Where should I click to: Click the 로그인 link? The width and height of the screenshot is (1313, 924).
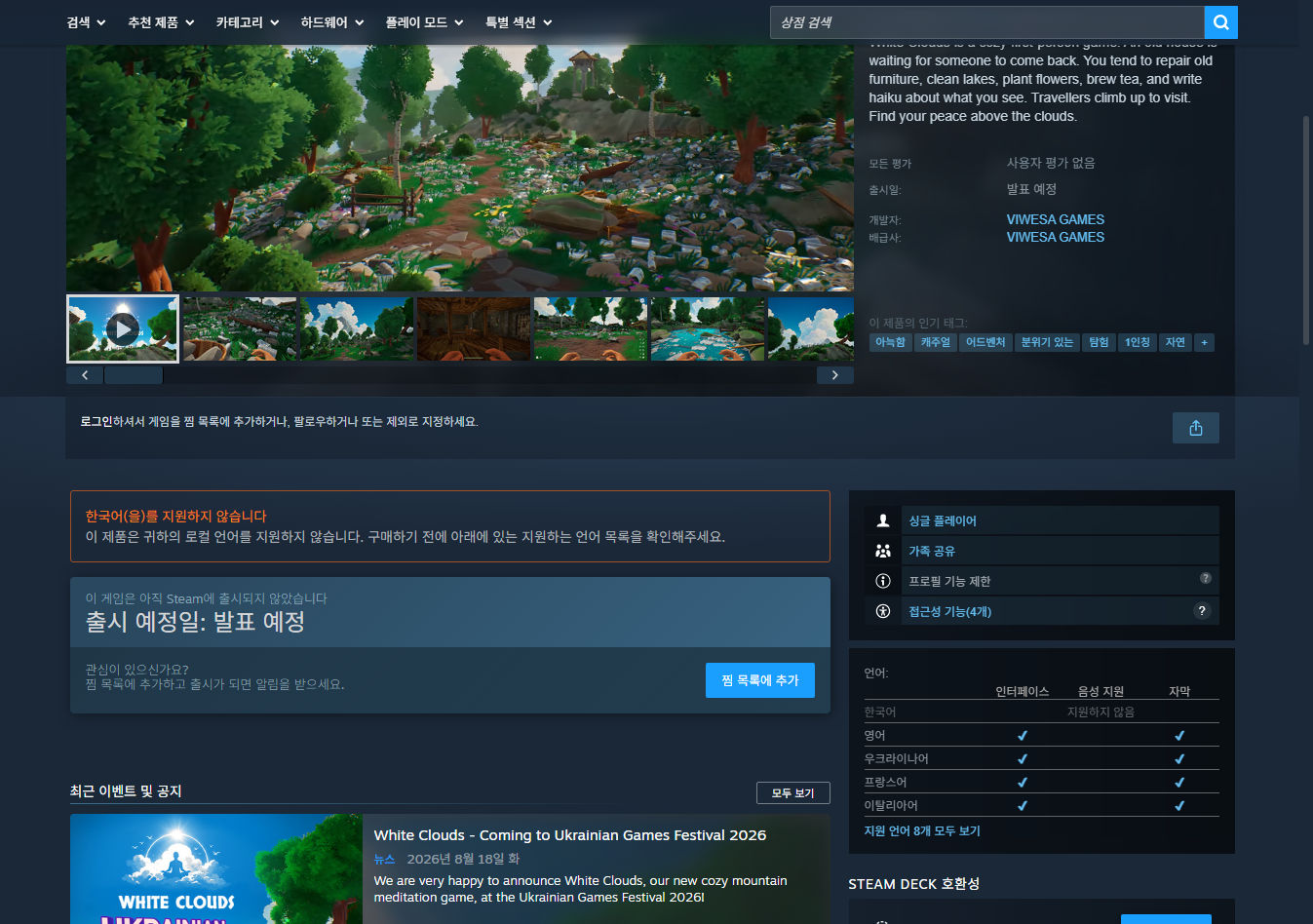tap(96, 422)
